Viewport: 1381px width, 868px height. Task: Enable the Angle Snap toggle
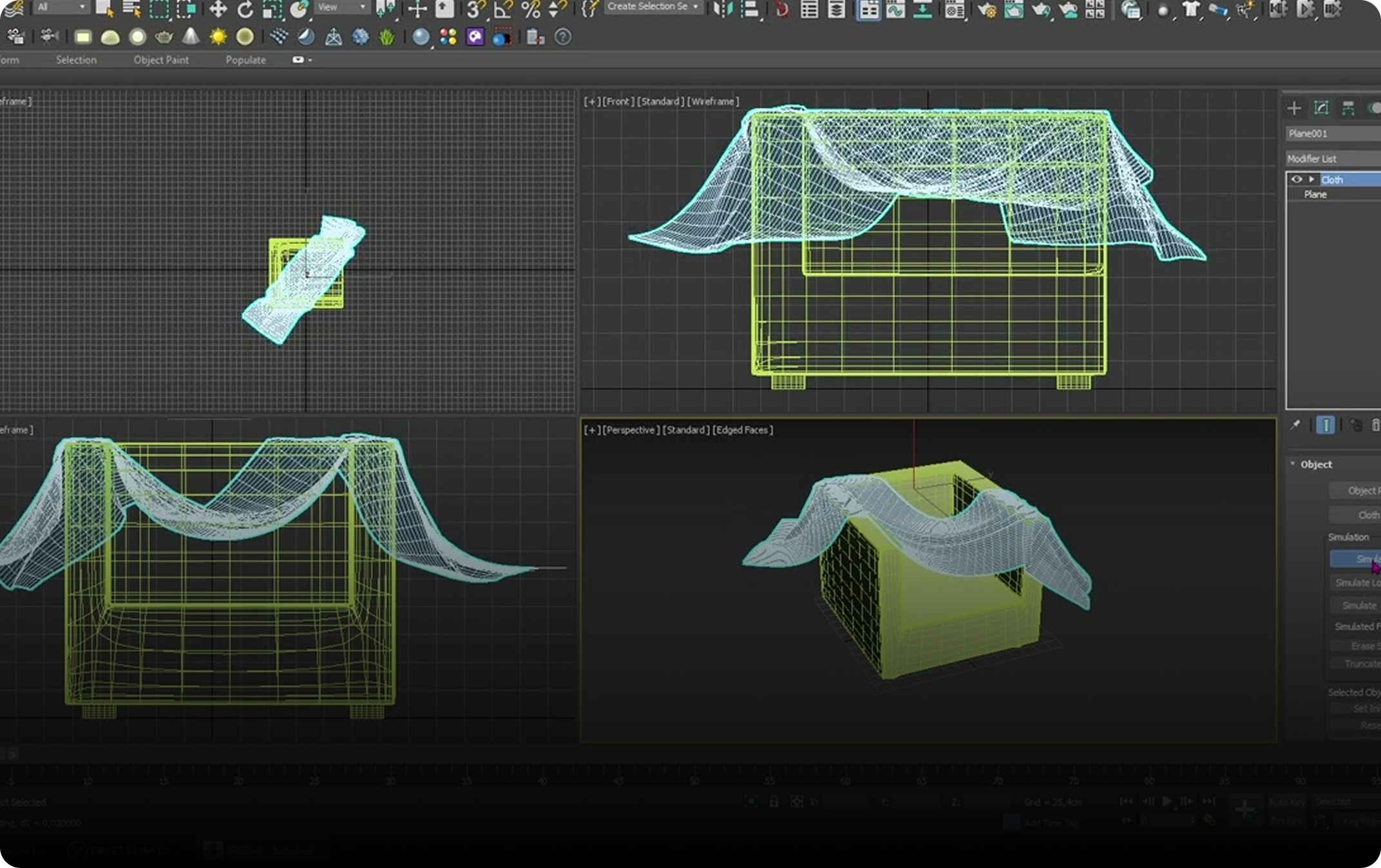point(502,9)
